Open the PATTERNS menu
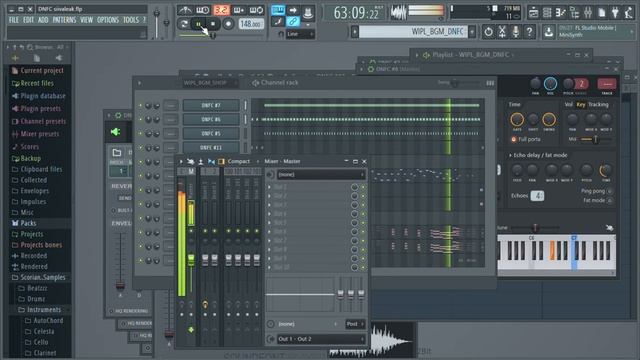 click(x=64, y=20)
